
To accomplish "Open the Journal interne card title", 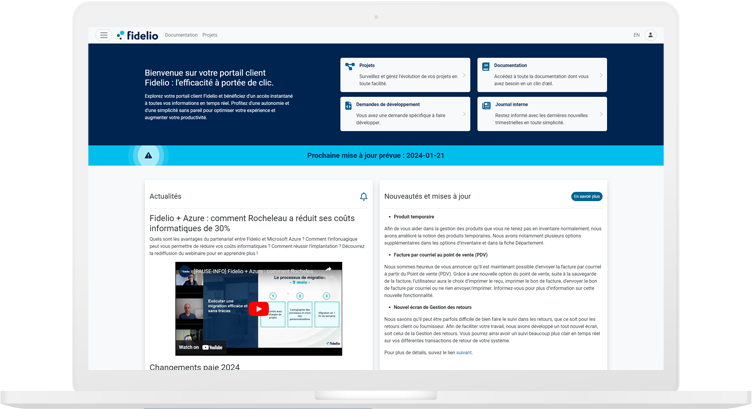I will 511,104.
